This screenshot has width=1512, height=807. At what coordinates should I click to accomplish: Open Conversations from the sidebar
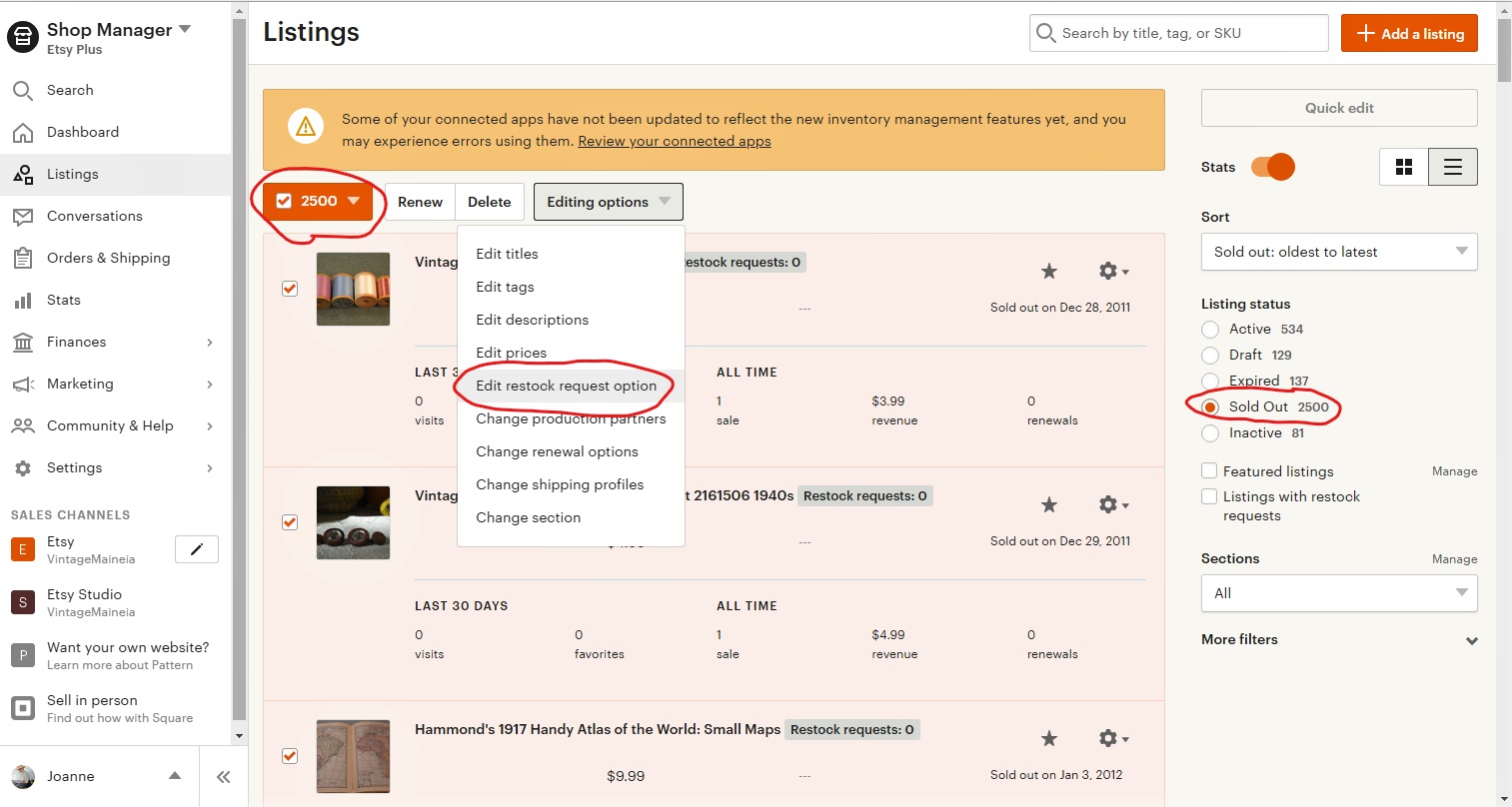[94, 216]
